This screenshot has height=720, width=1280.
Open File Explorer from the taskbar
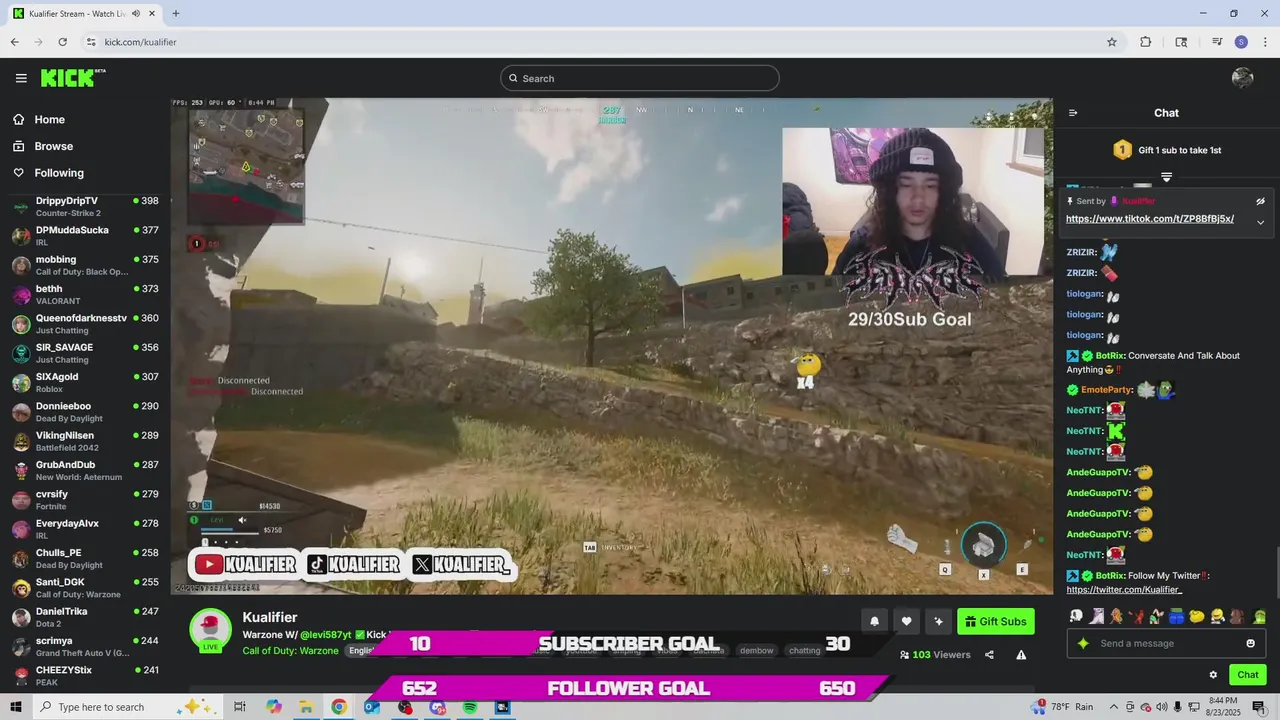tap(306, 707)
